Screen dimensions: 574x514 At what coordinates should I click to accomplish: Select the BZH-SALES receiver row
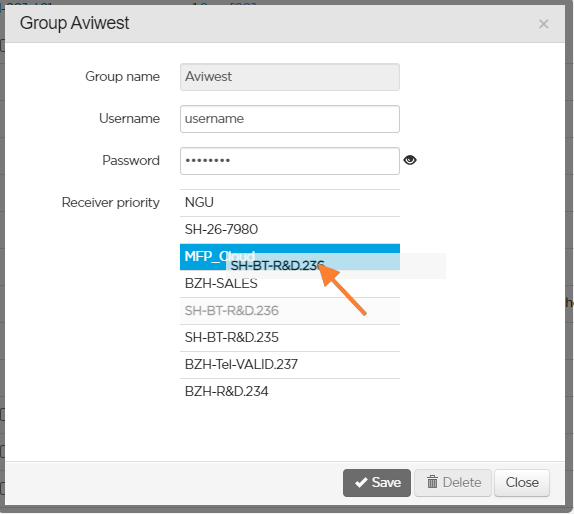click(x=290, y=284)
